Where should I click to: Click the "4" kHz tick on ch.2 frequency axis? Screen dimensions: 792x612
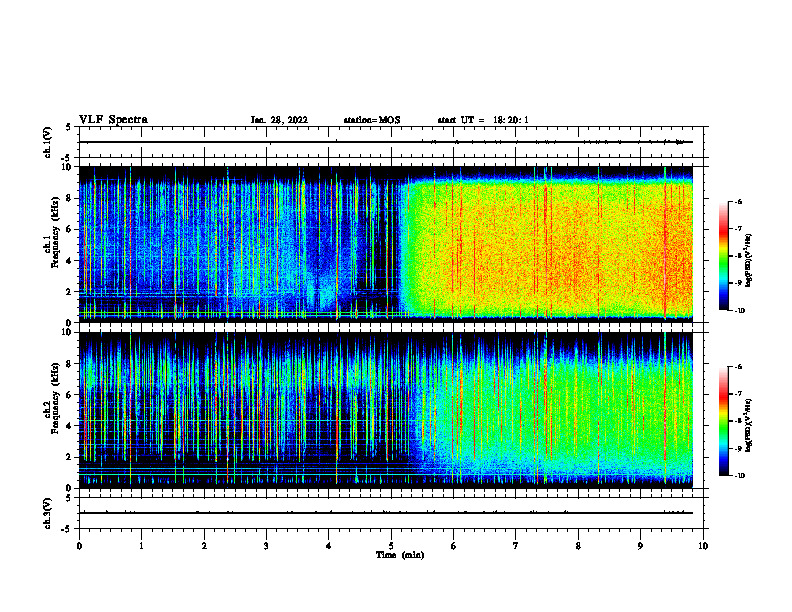[69, 426]
